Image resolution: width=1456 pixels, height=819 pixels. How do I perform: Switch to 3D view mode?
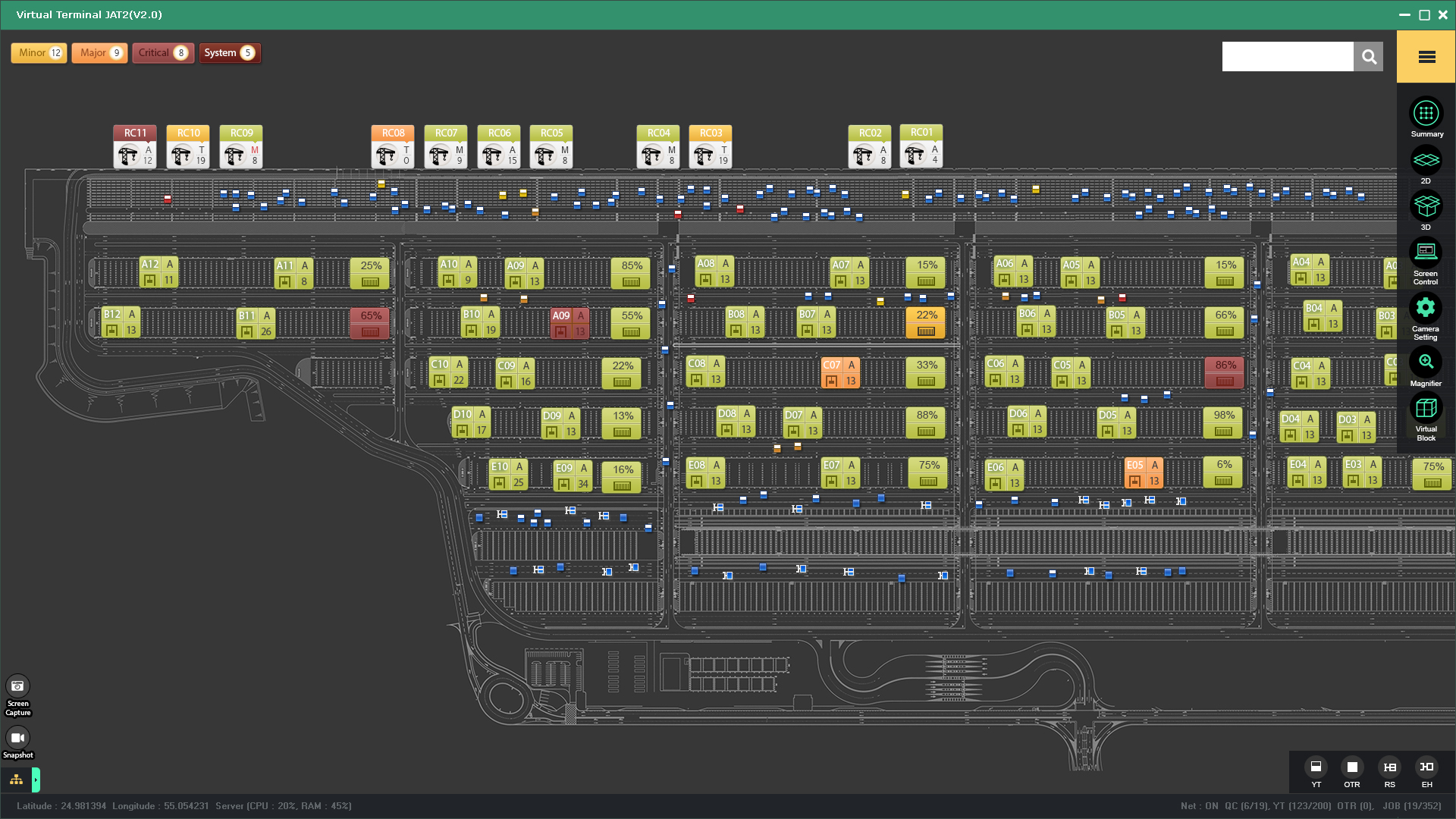(x=1426, y=206)
